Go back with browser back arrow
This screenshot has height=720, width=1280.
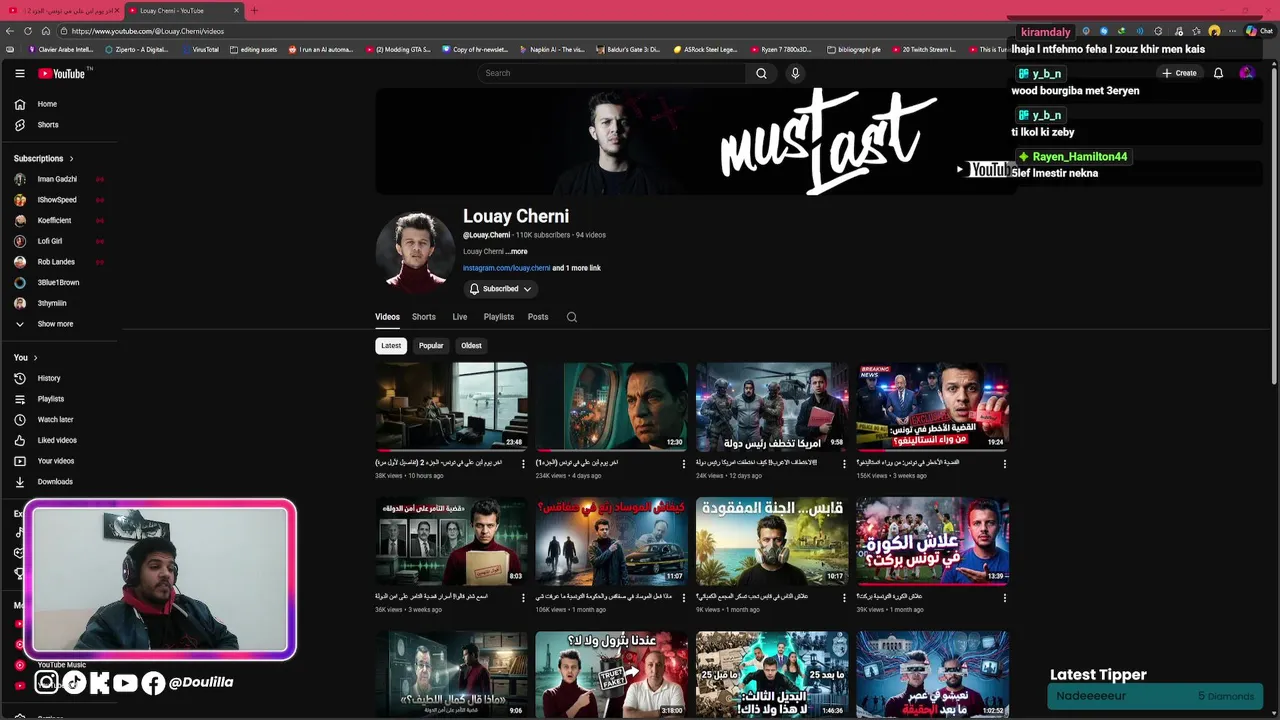(x=11, y=31)
